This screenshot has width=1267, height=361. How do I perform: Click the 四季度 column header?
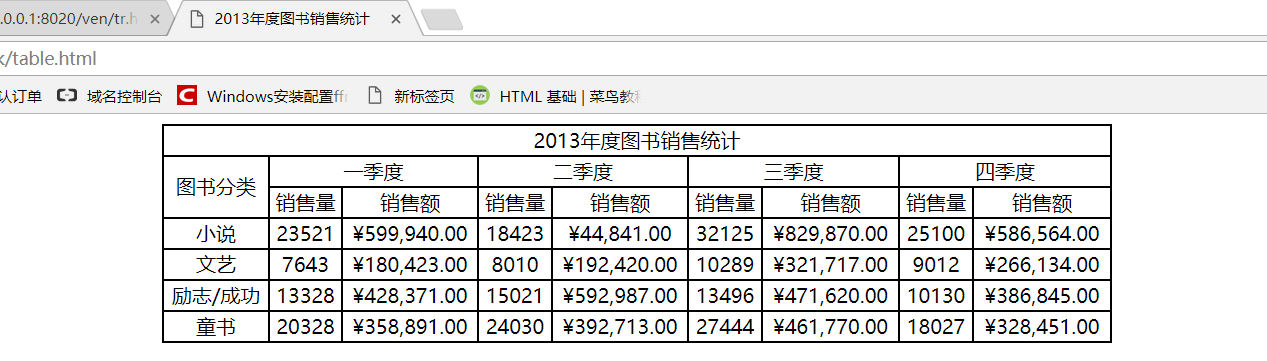(x=1005, y=172)
